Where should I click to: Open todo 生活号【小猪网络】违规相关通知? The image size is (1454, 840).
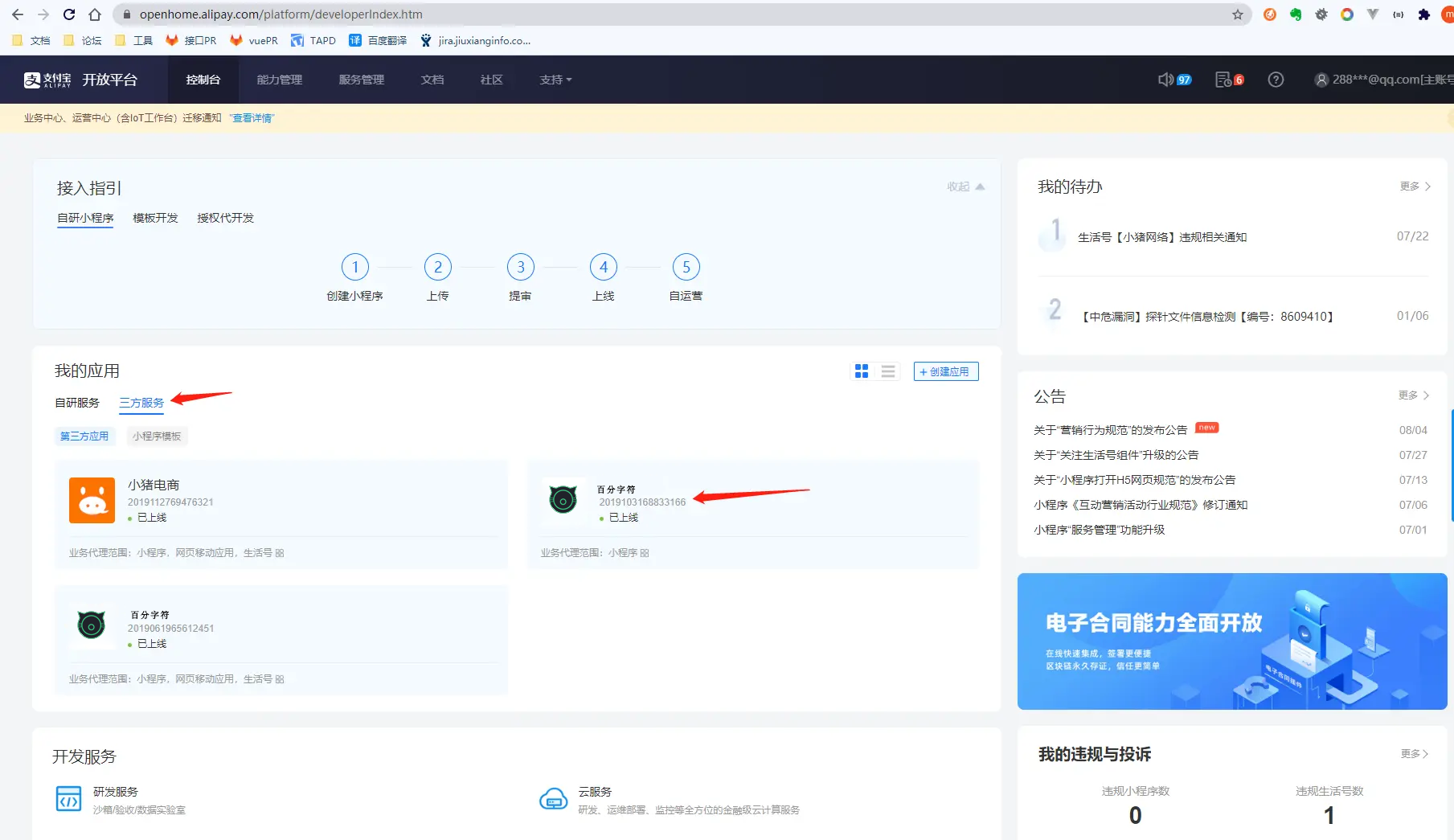(x=1162, y=237)
